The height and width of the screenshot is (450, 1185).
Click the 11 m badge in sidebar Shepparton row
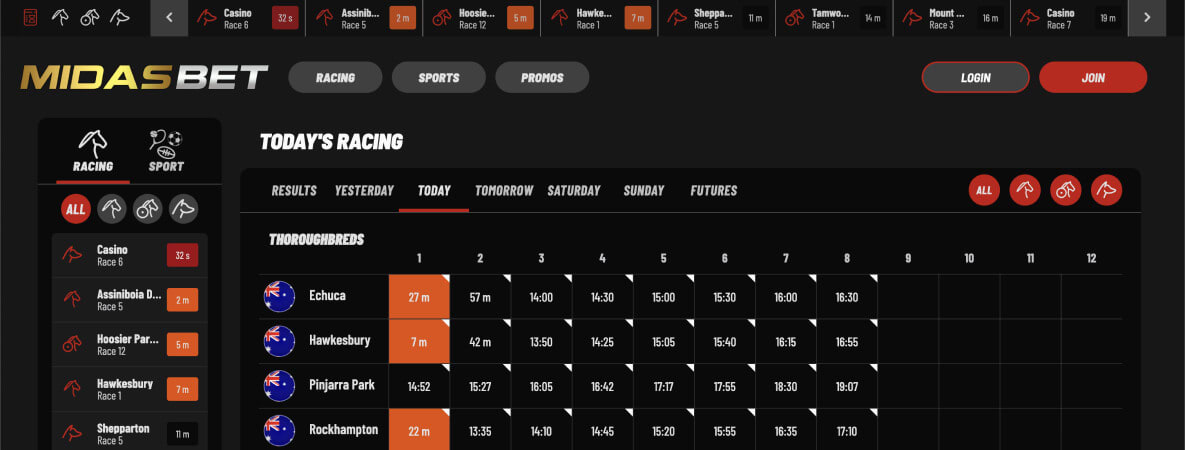click(x=182, y=433)
